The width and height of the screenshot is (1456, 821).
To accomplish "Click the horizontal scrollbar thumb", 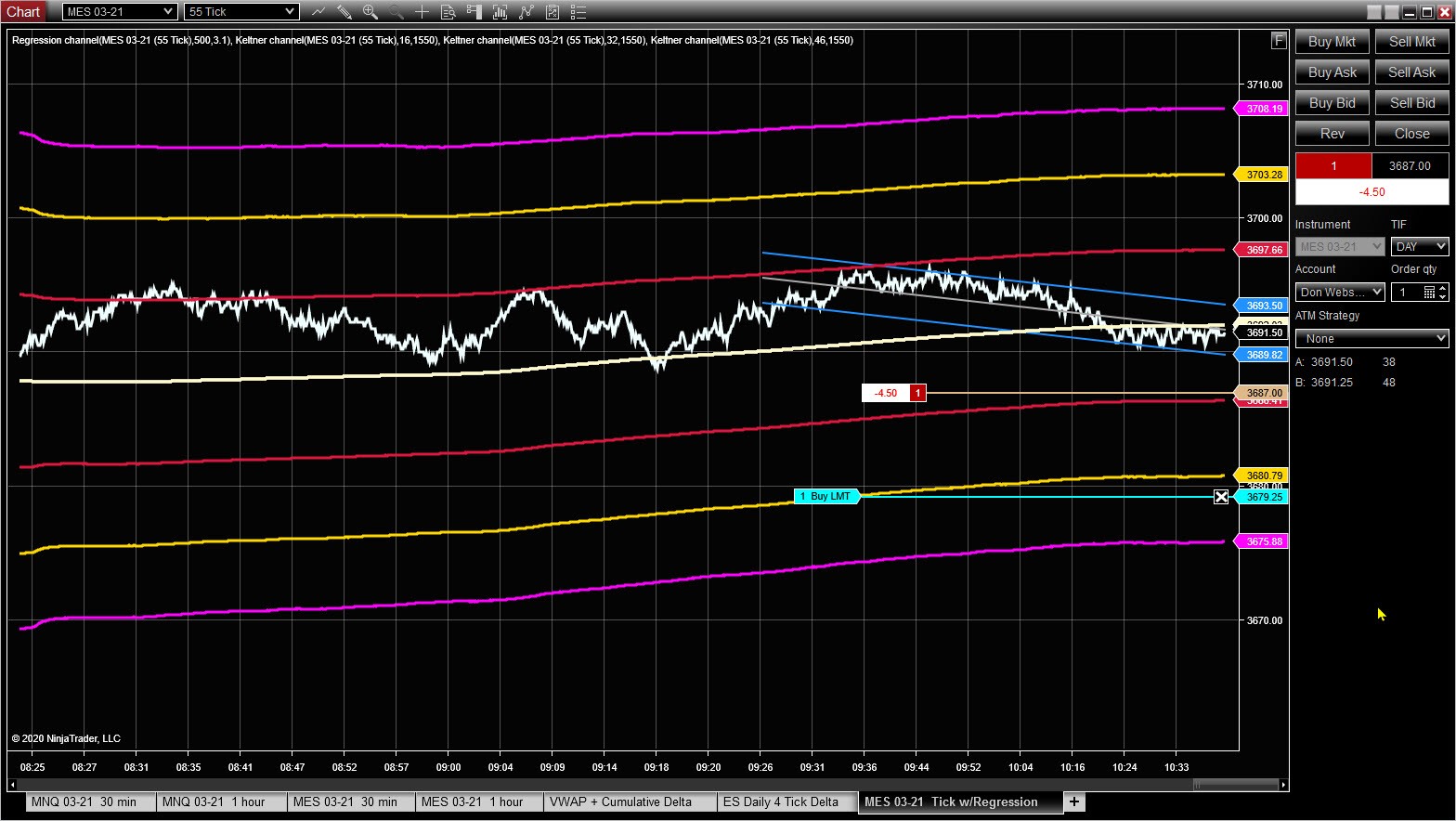I will click(x=1237, y=786).
